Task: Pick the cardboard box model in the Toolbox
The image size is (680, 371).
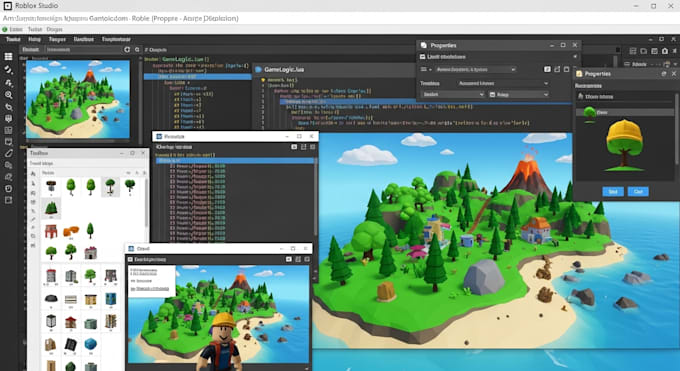Action: 51,344
